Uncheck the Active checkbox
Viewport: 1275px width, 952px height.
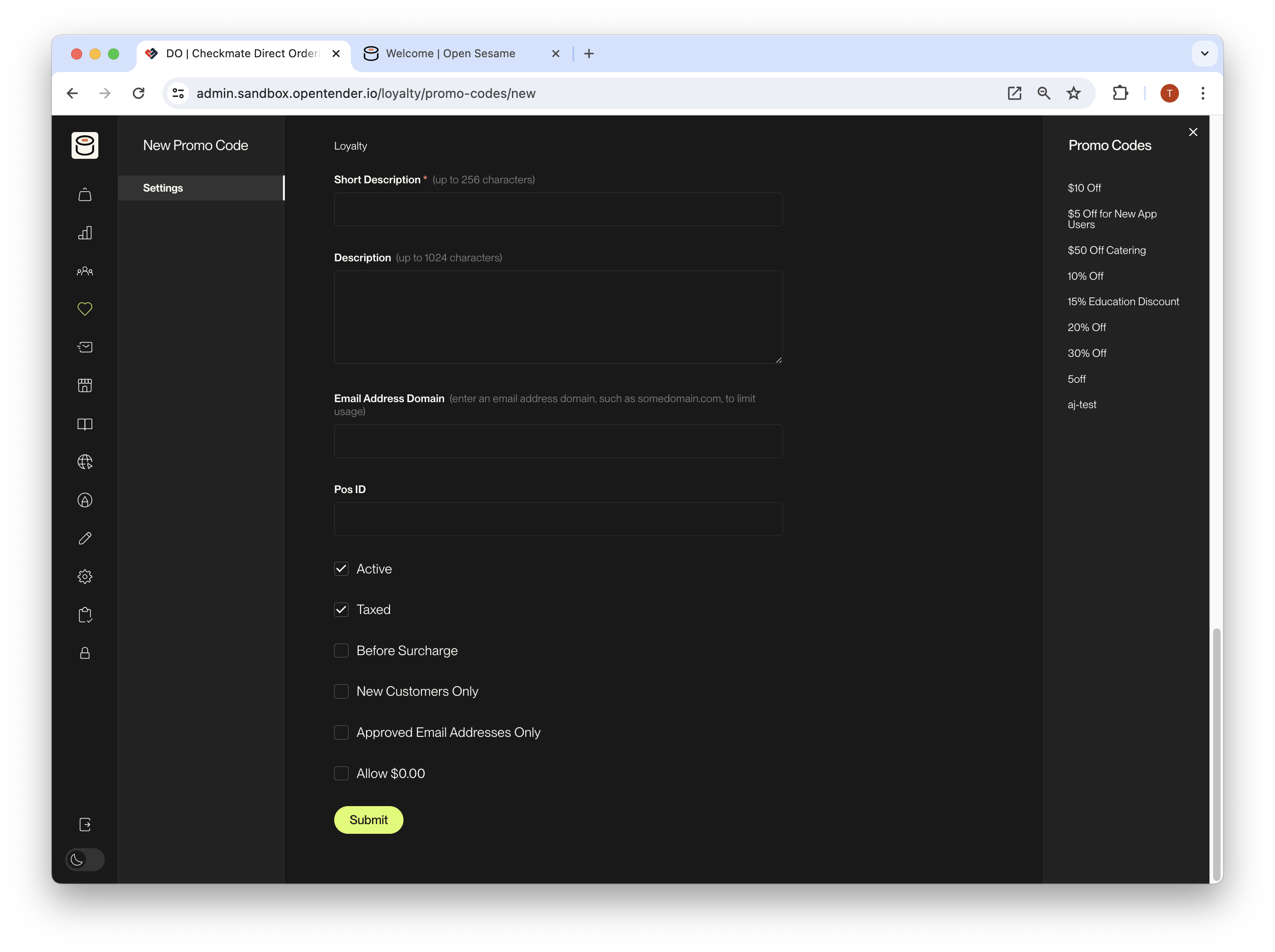tap(341, 569)
